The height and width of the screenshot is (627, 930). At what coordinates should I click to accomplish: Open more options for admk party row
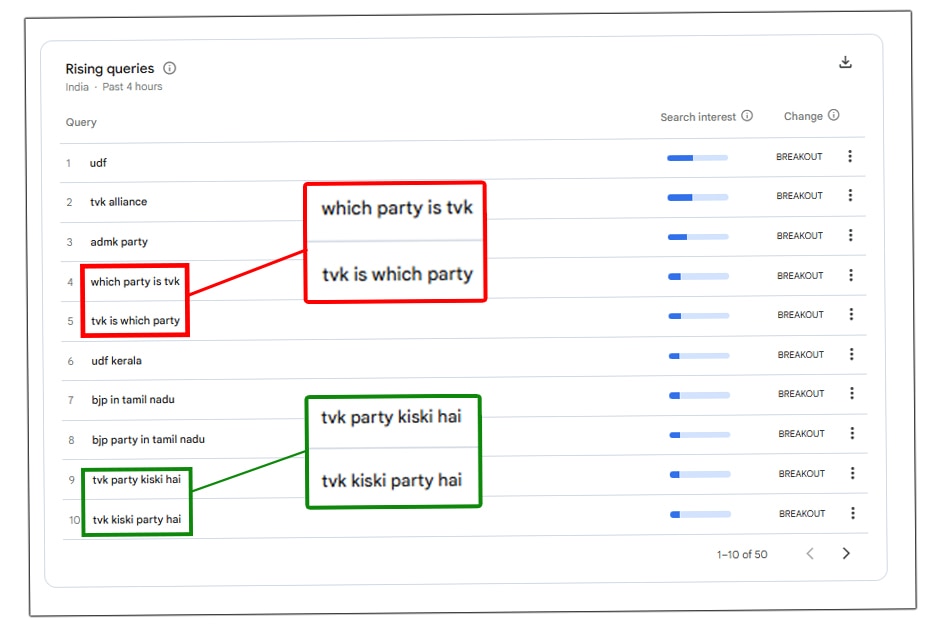coord(851,235)
